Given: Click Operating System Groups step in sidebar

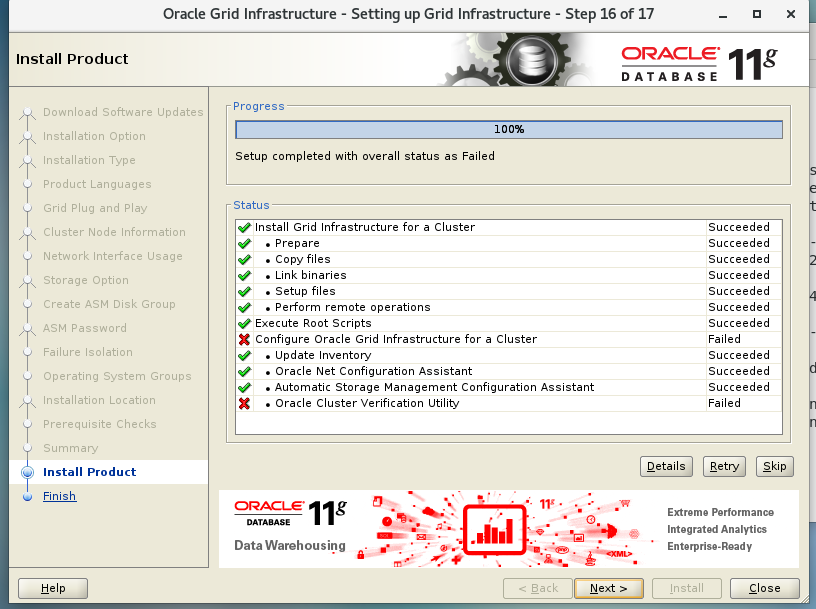Looking at the screenshot, I should [117, 376].
